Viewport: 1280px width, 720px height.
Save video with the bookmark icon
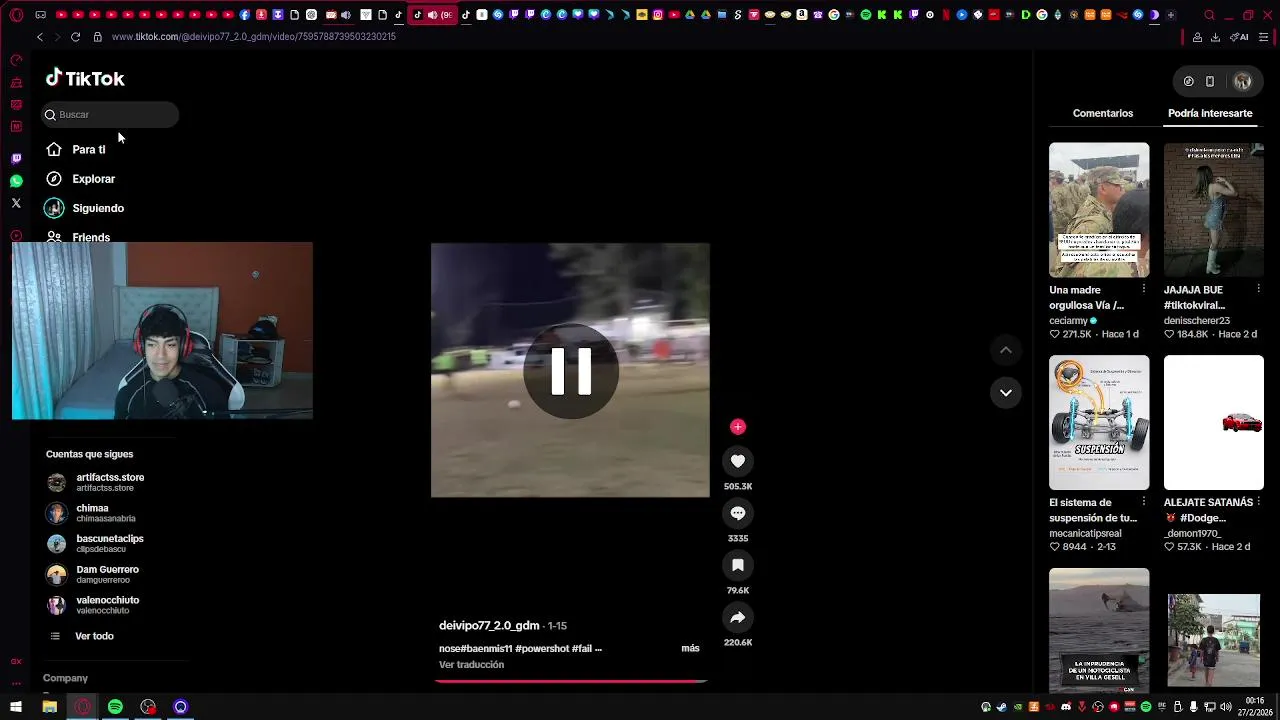pyautogui.click(x=738, y=565)
